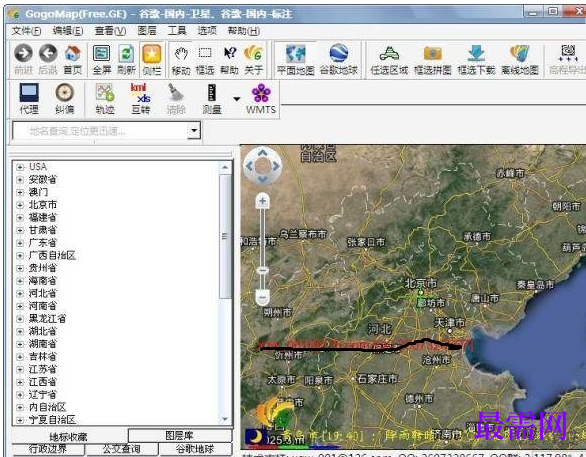
Task: Expand the 福建省 tree node
Action: pyautogui.click(x=20, y=217)
